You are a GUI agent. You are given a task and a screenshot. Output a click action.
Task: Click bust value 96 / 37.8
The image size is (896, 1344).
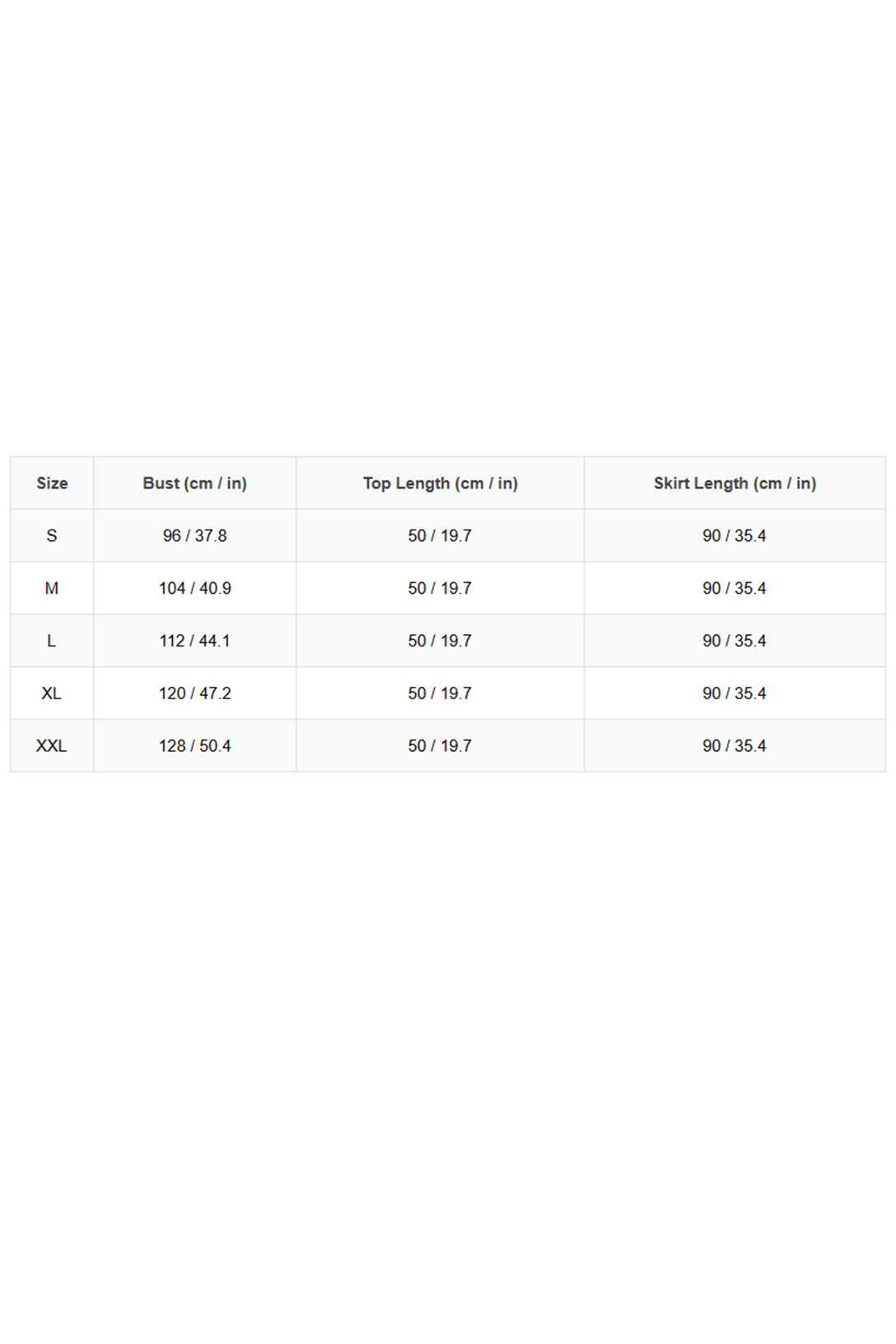195,536
